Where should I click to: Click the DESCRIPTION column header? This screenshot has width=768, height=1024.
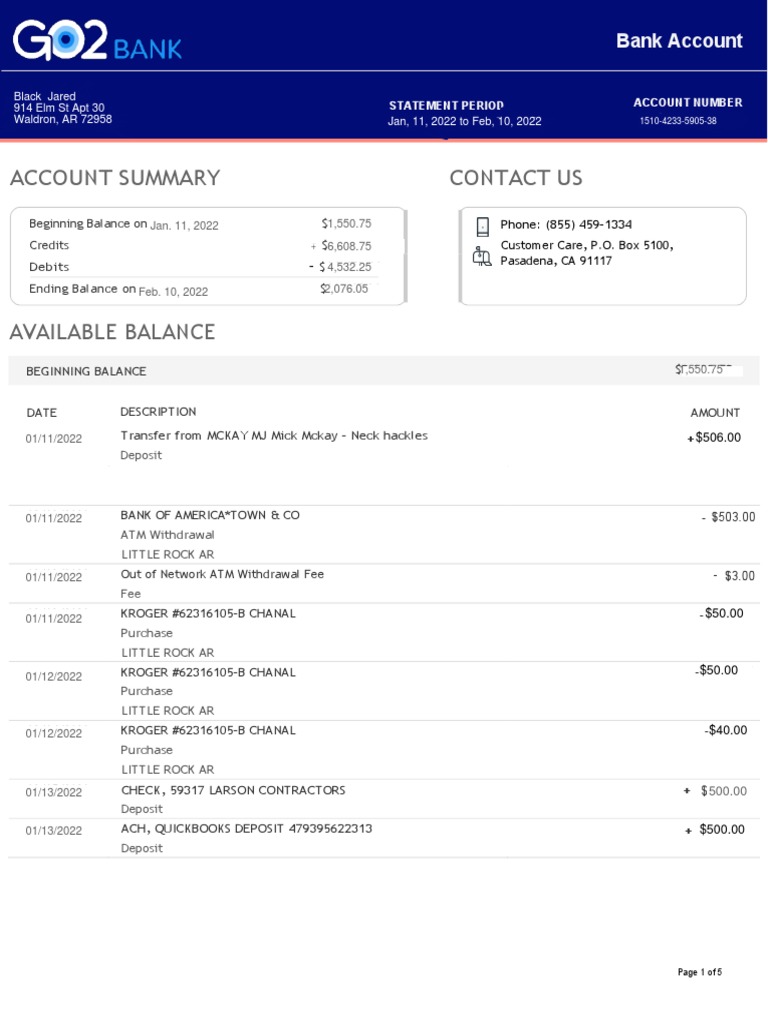[x=158, y=412]
